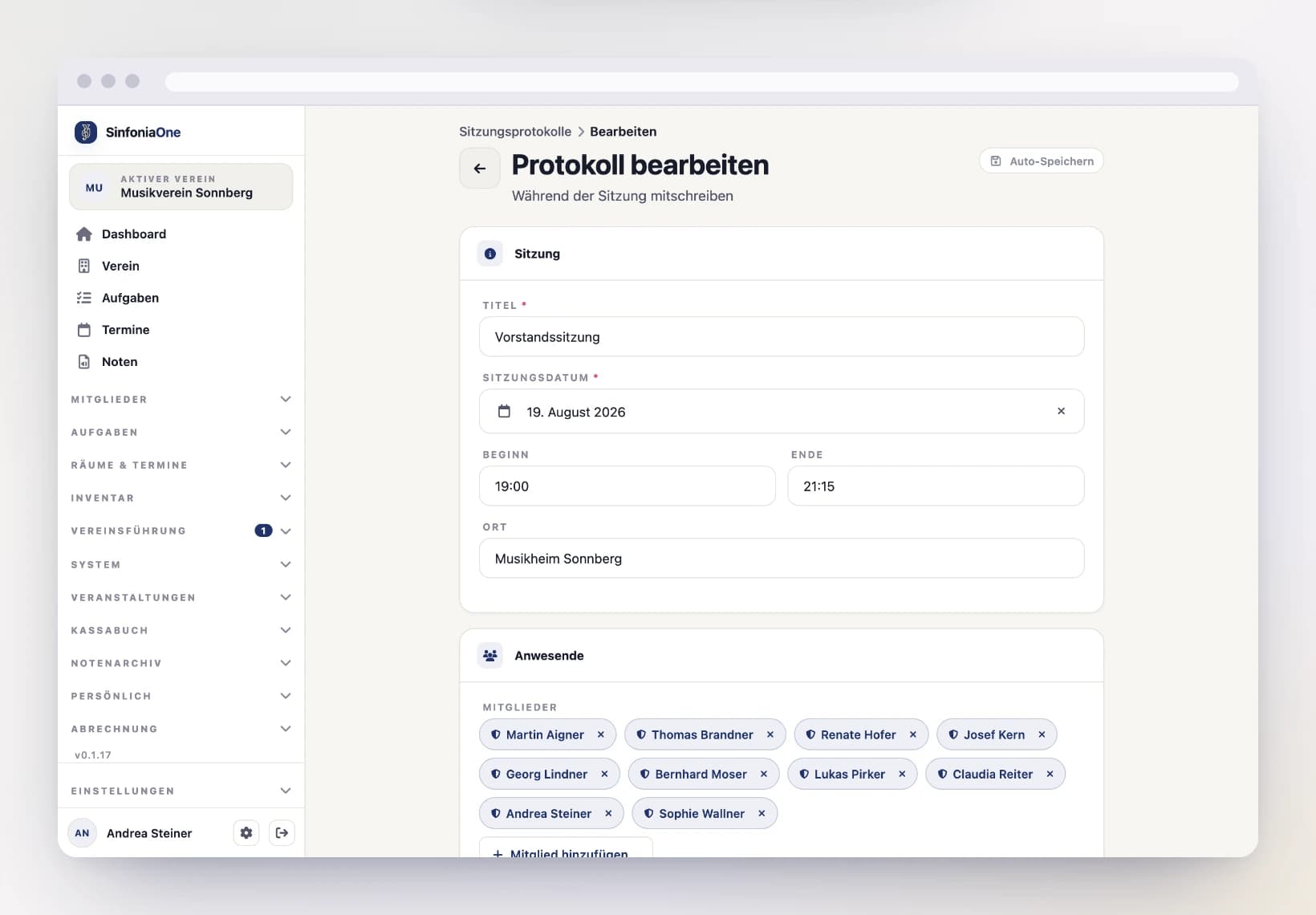This screenshot has width=1316, height=915.
Task: Remove Claudia Reiter chip
Action: (1050, 774)
